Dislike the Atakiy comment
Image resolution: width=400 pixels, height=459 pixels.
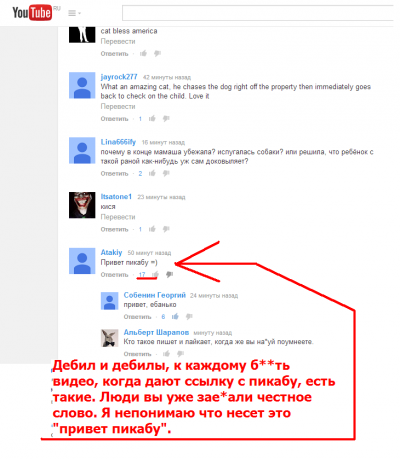click(x=169, y=274)
